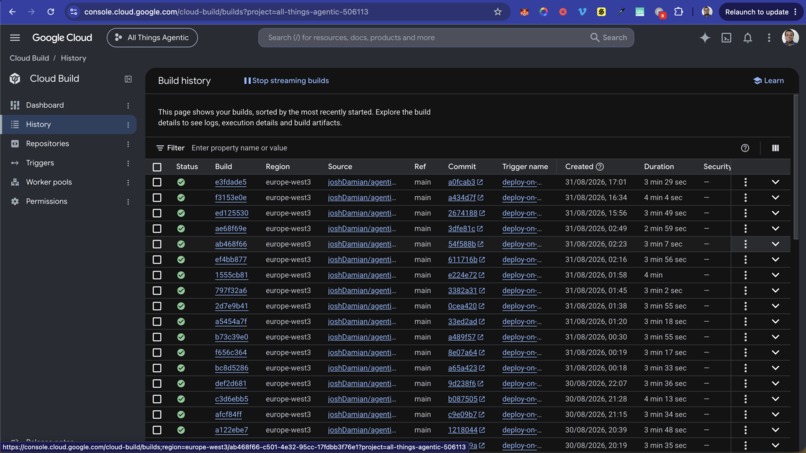Open Dashboard item more options dots

[x=128, y=105]
